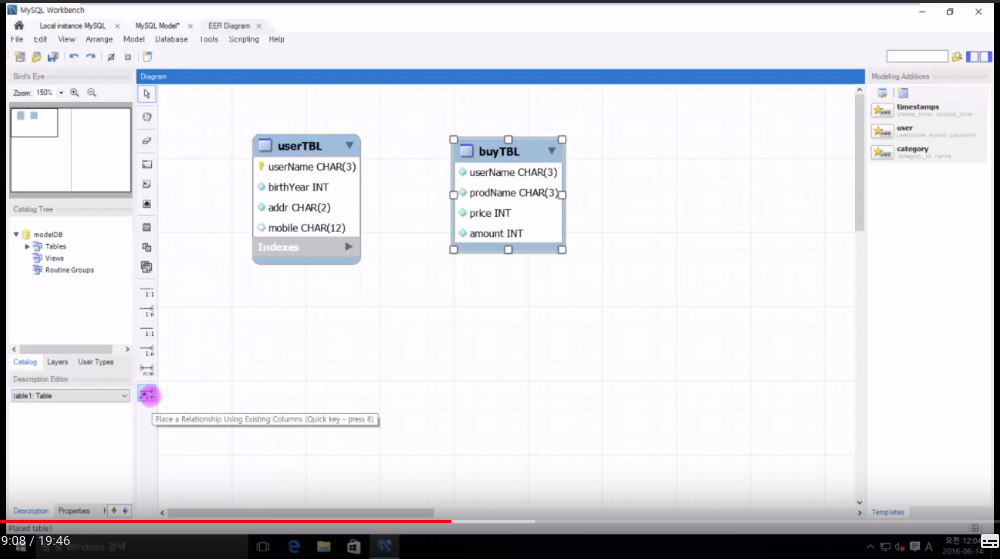Collapse the modelDB tree node
1000x560 pixels.
pos(16,234)
